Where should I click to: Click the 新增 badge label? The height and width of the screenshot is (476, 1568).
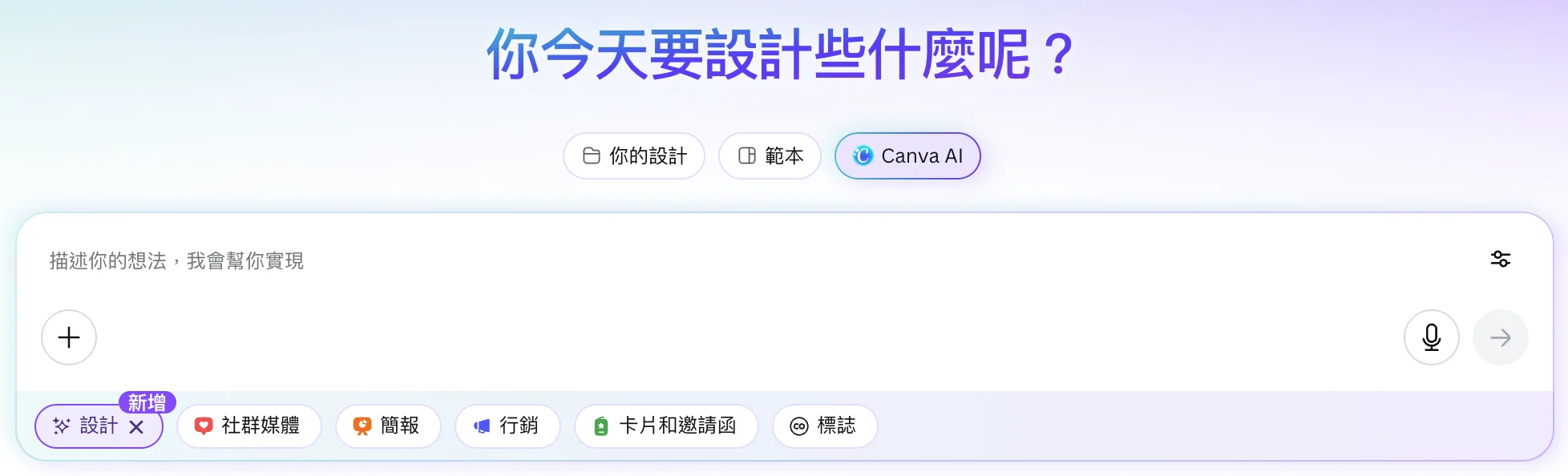[148, 401]
